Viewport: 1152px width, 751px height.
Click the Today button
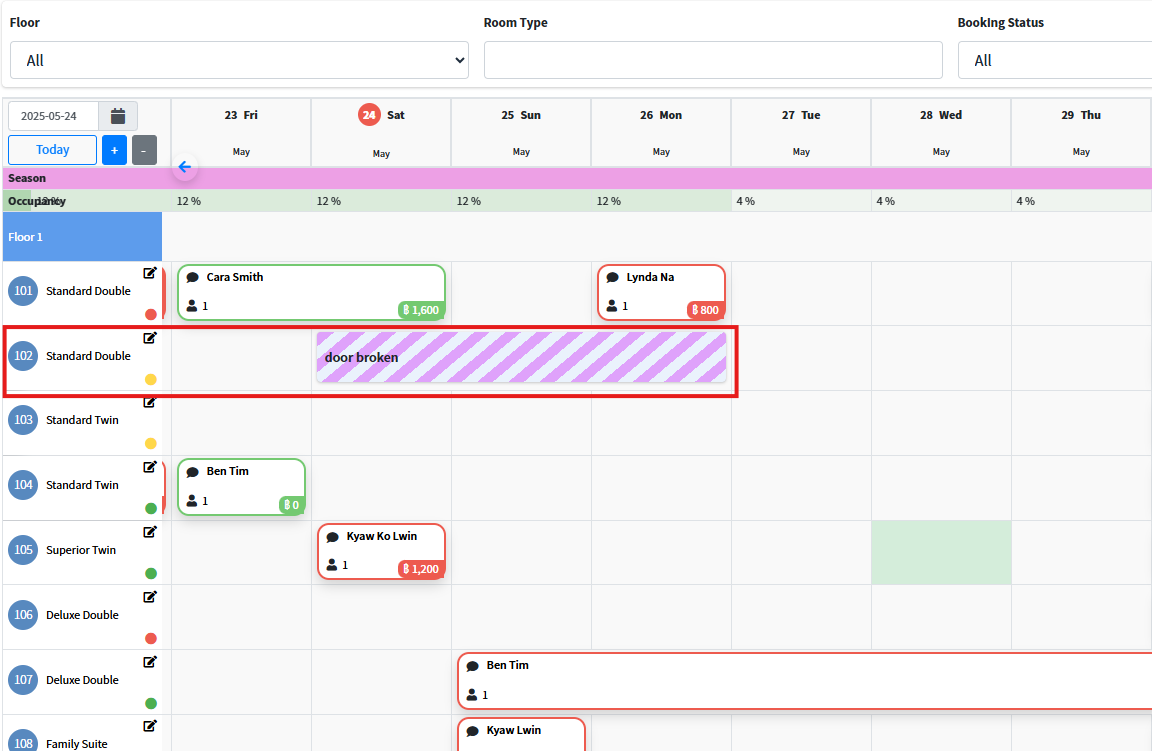click(x=53, y=150)
